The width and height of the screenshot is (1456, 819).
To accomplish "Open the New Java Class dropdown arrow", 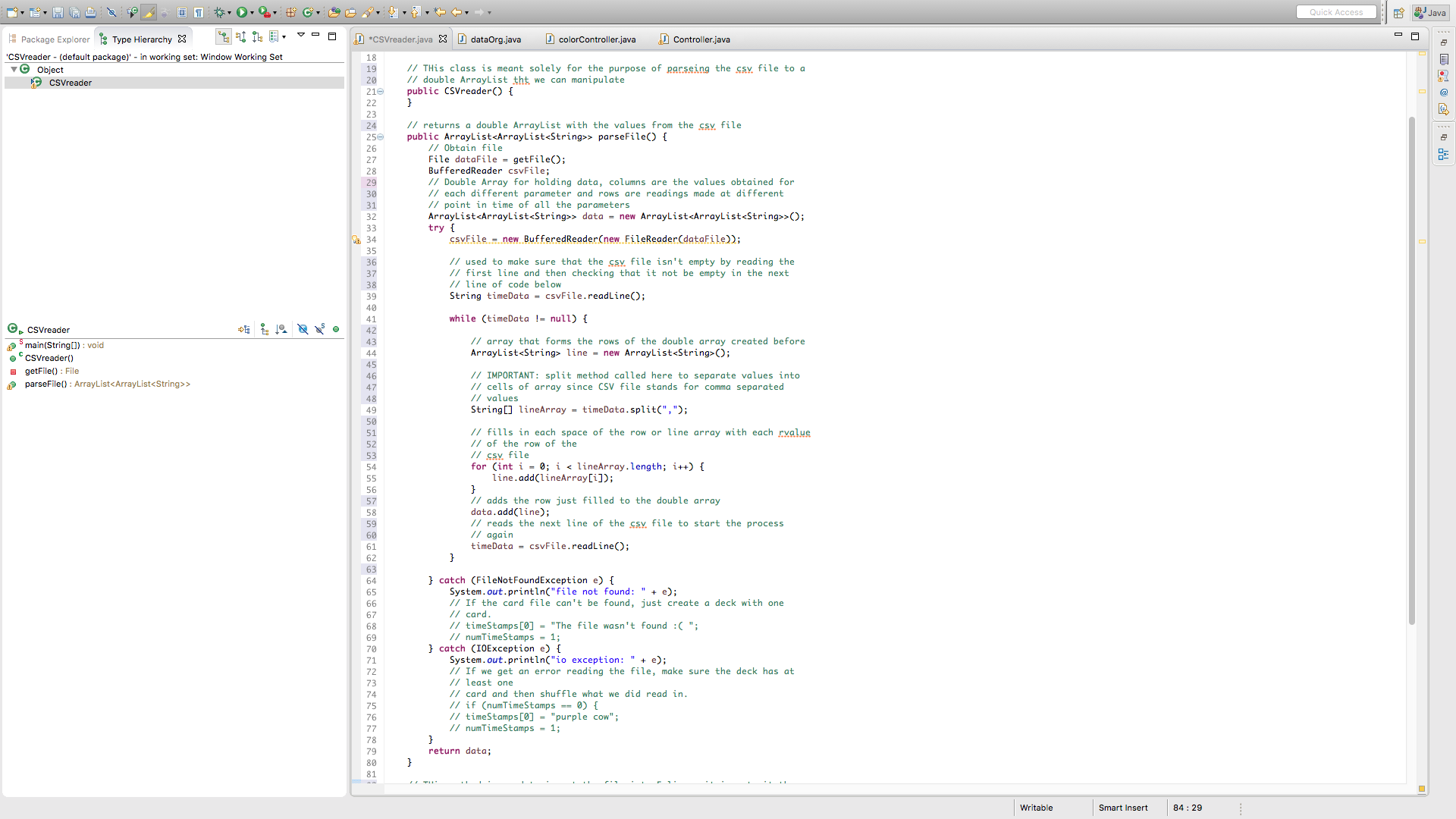I will [318, 13].
